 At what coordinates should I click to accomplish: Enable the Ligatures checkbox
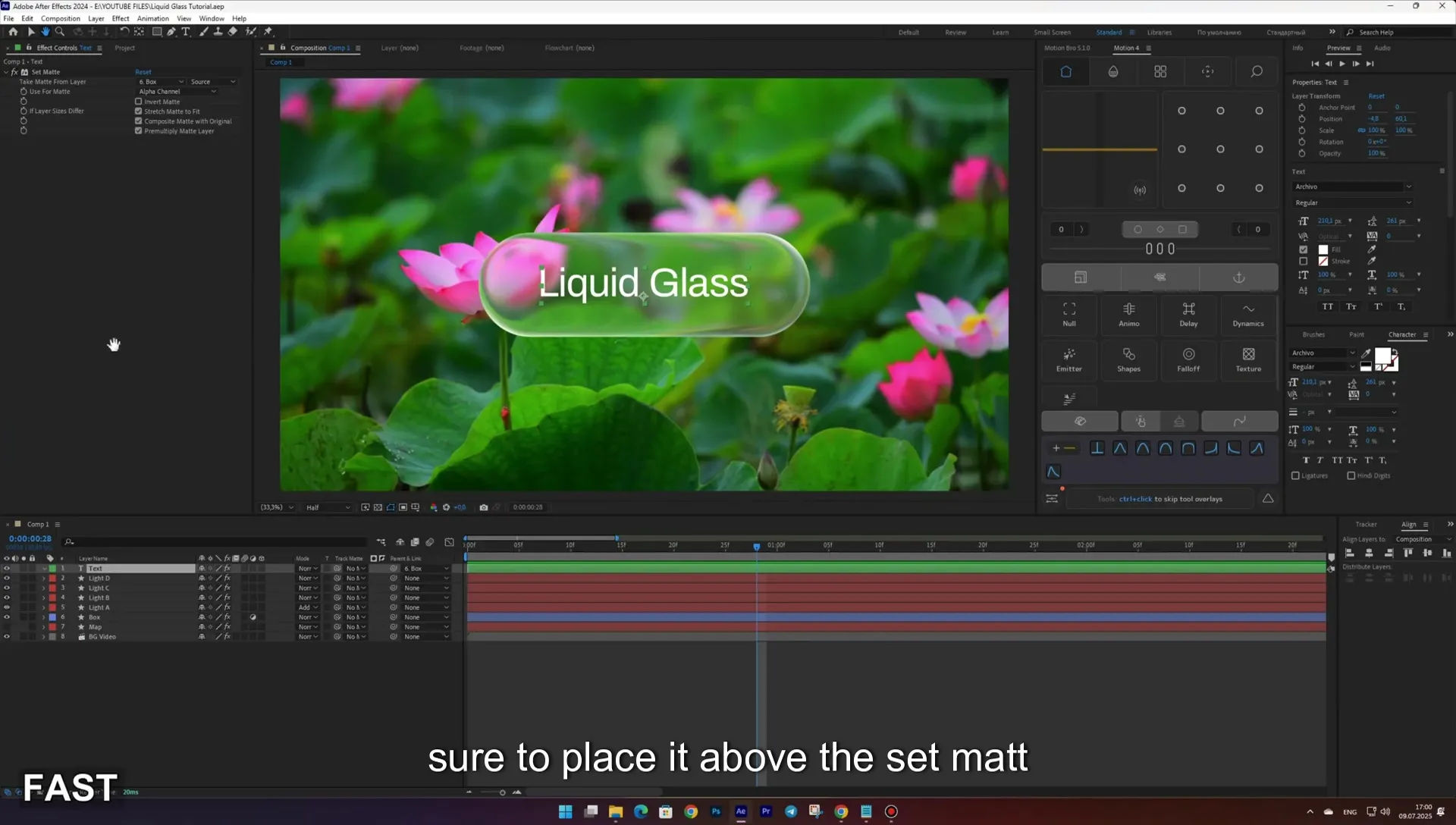(x=1295, y=476)
